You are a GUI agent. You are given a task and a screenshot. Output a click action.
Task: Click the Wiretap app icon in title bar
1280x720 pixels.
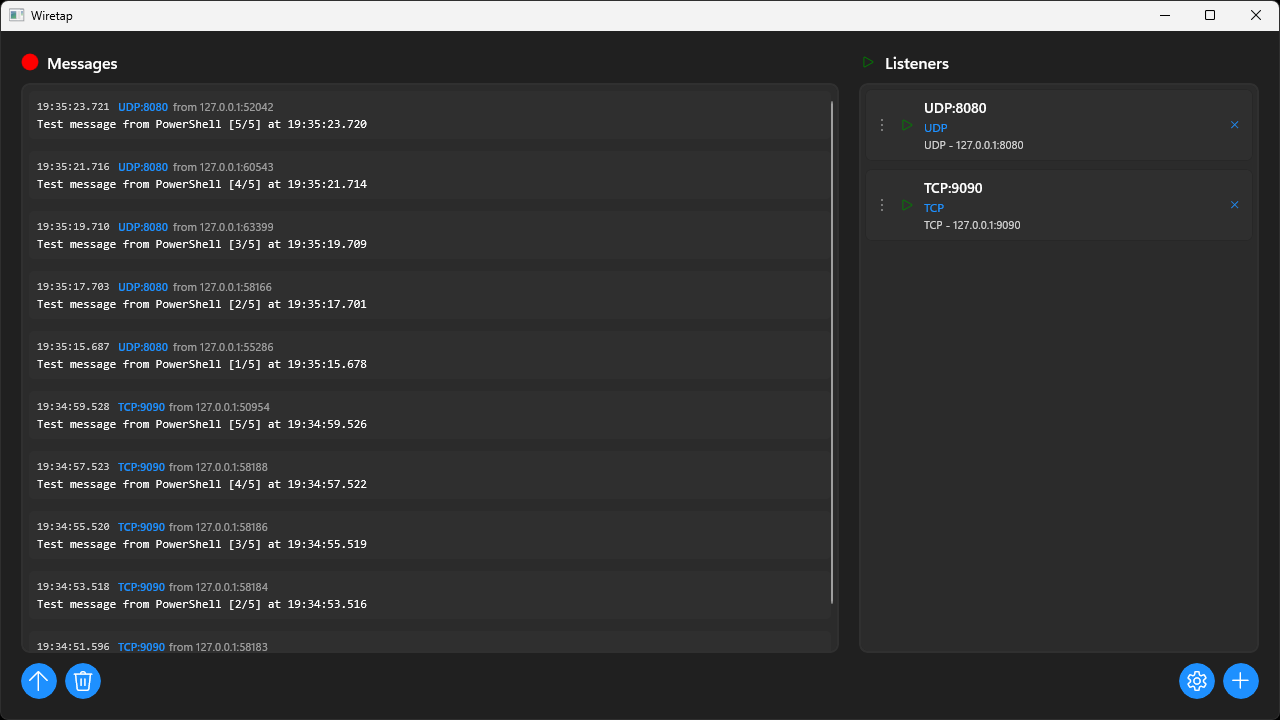point(17,15)
